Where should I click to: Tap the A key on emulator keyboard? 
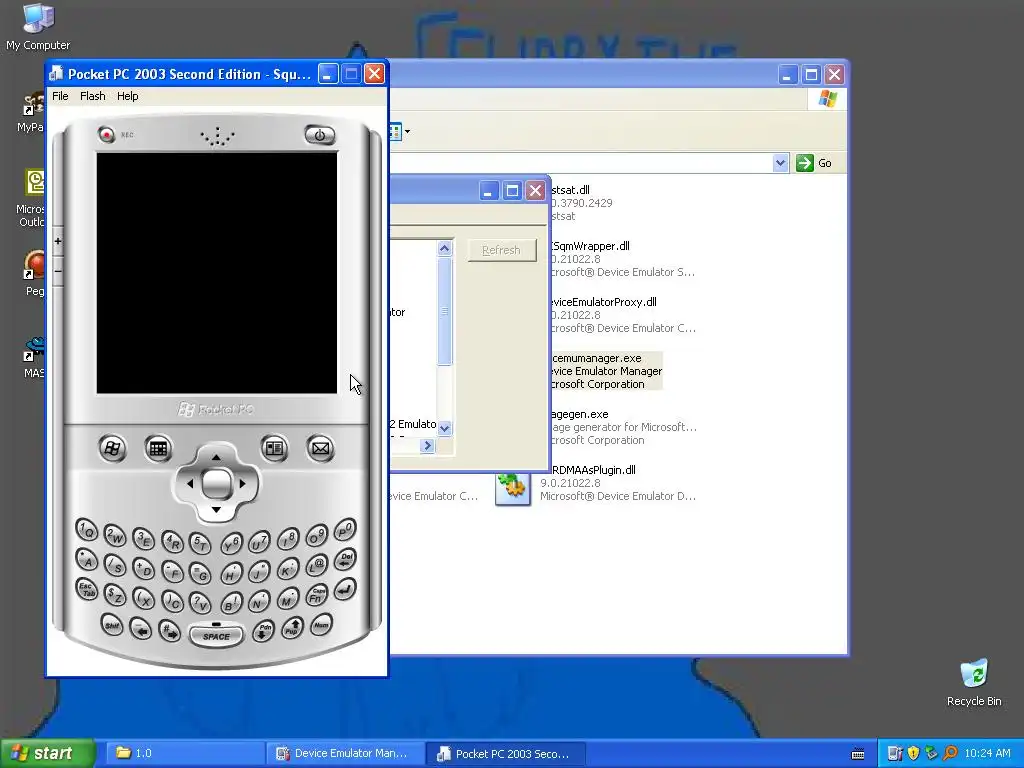(x=87, y=560)
